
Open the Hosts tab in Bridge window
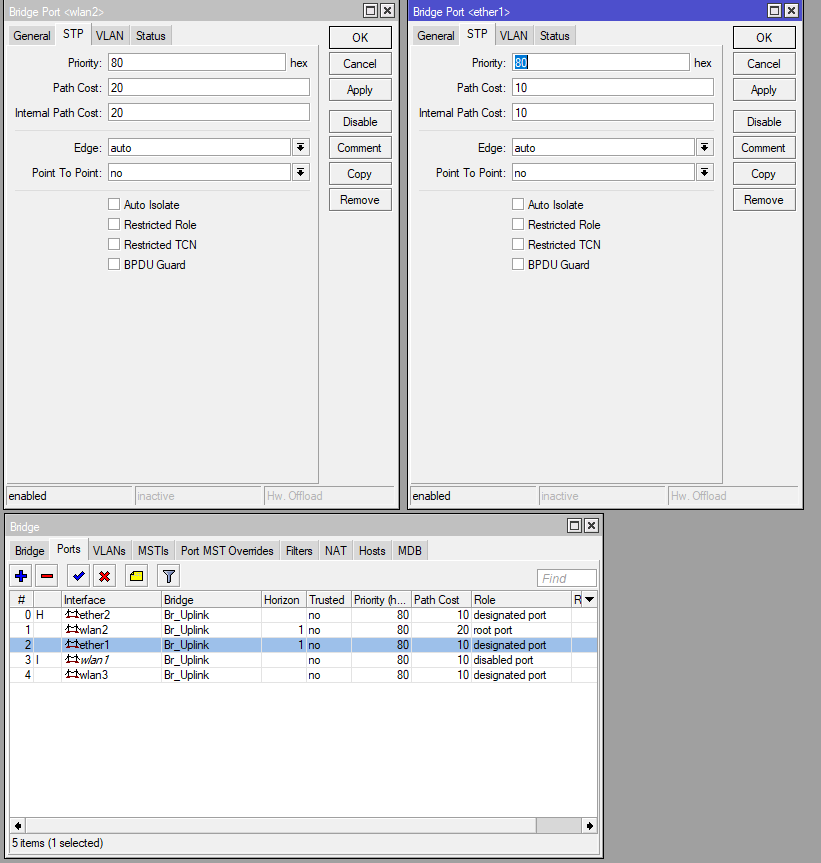coord(372,551)
